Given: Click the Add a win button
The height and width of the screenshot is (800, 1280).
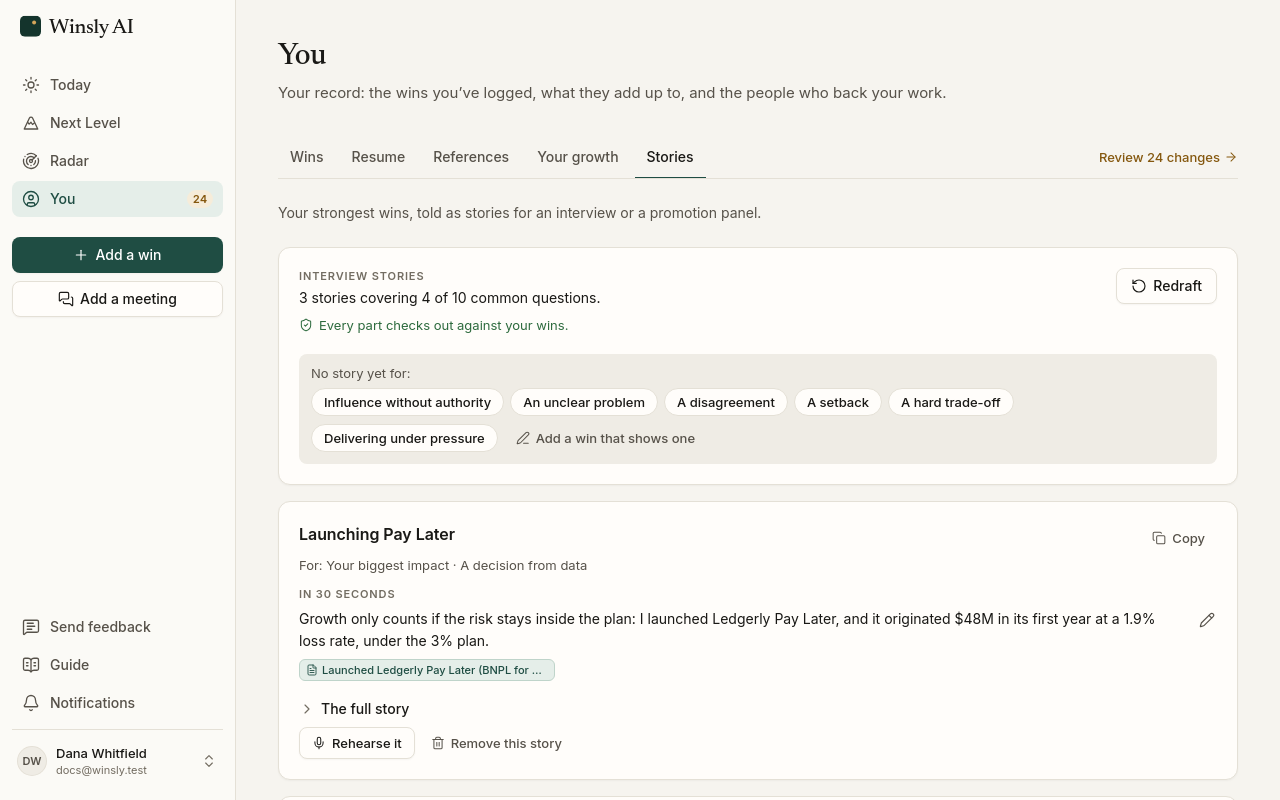Looking at the screenshot, I should [117, 255].
